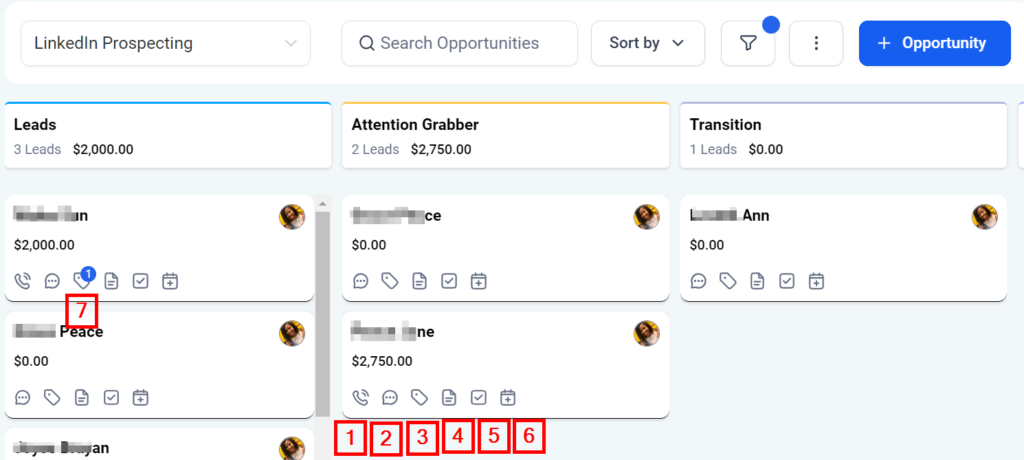Image resolution: width=1024 pixels, height=460 pixels.
Task: Open notes icon on Leads column Peace card
Action: 82,398
